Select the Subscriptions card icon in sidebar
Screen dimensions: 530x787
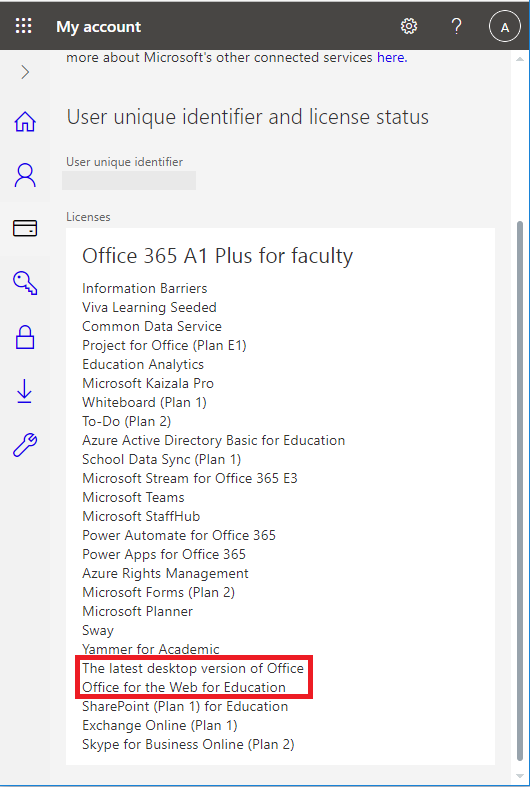click(25, 229)
